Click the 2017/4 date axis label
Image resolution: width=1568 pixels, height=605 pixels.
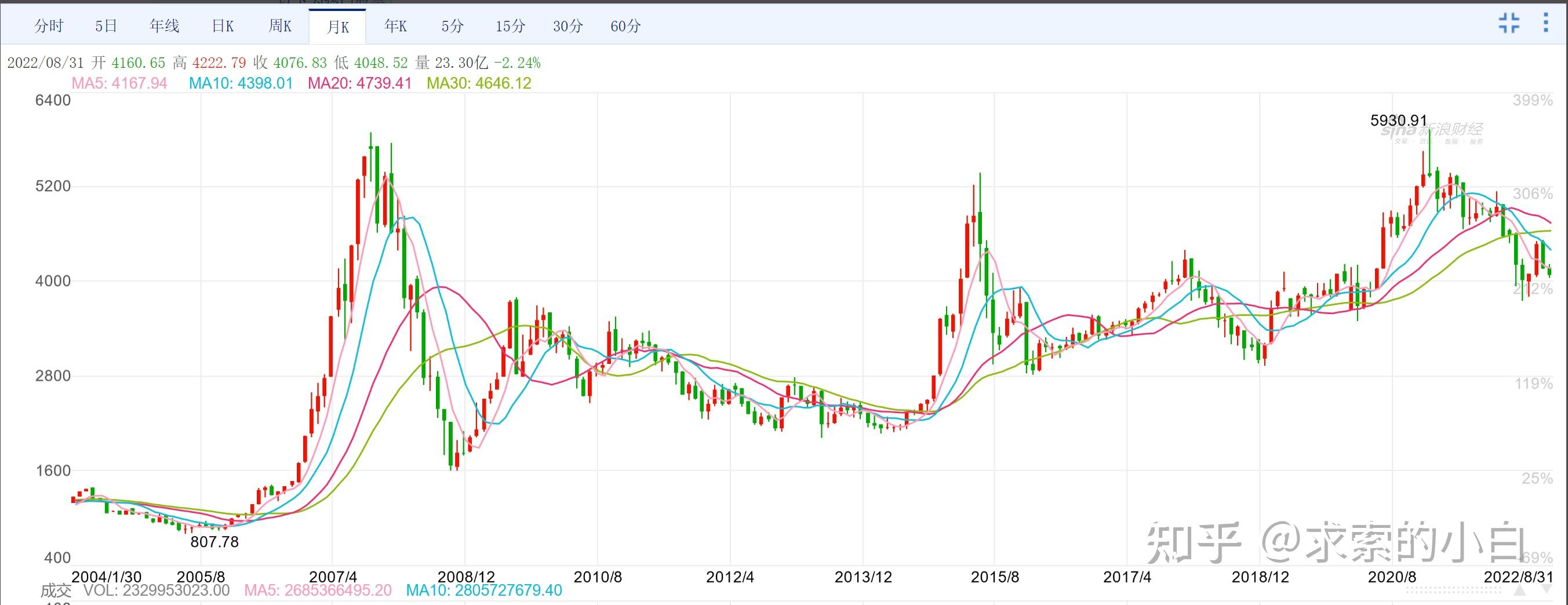pyautogui.click(x=1127, y=577)
